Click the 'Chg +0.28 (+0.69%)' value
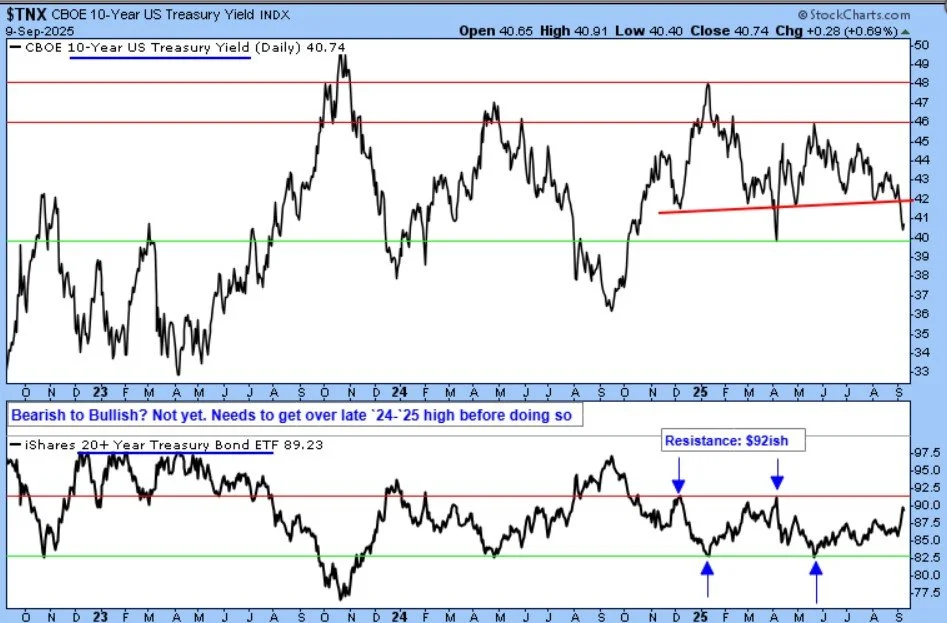The image size is (947, 623). 836,31
